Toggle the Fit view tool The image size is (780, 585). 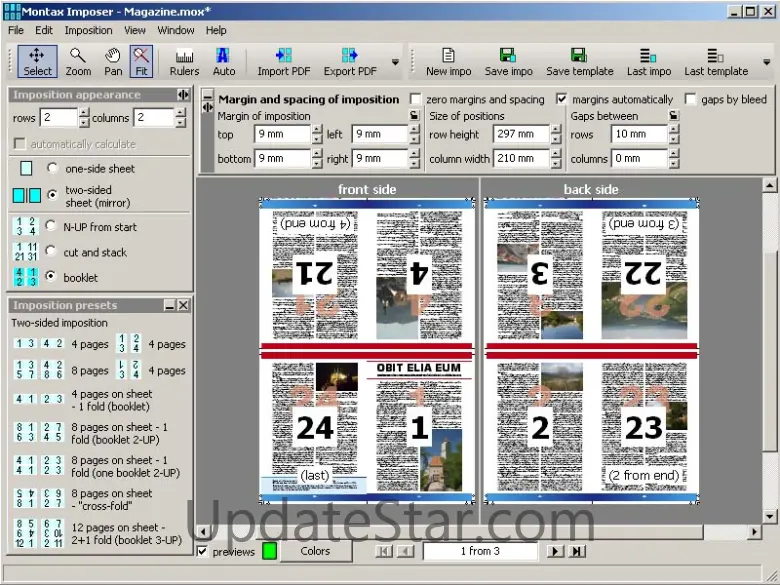pyautogui.click(x=141, y=62)
